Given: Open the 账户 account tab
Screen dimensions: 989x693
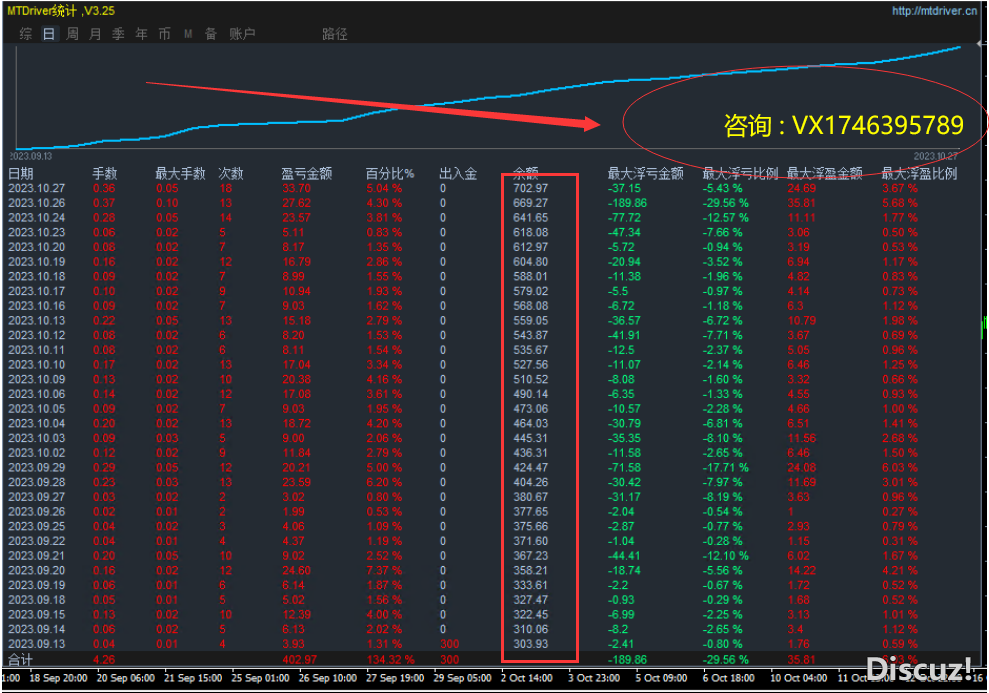Looking at the screenshot, I should [242, 34].
